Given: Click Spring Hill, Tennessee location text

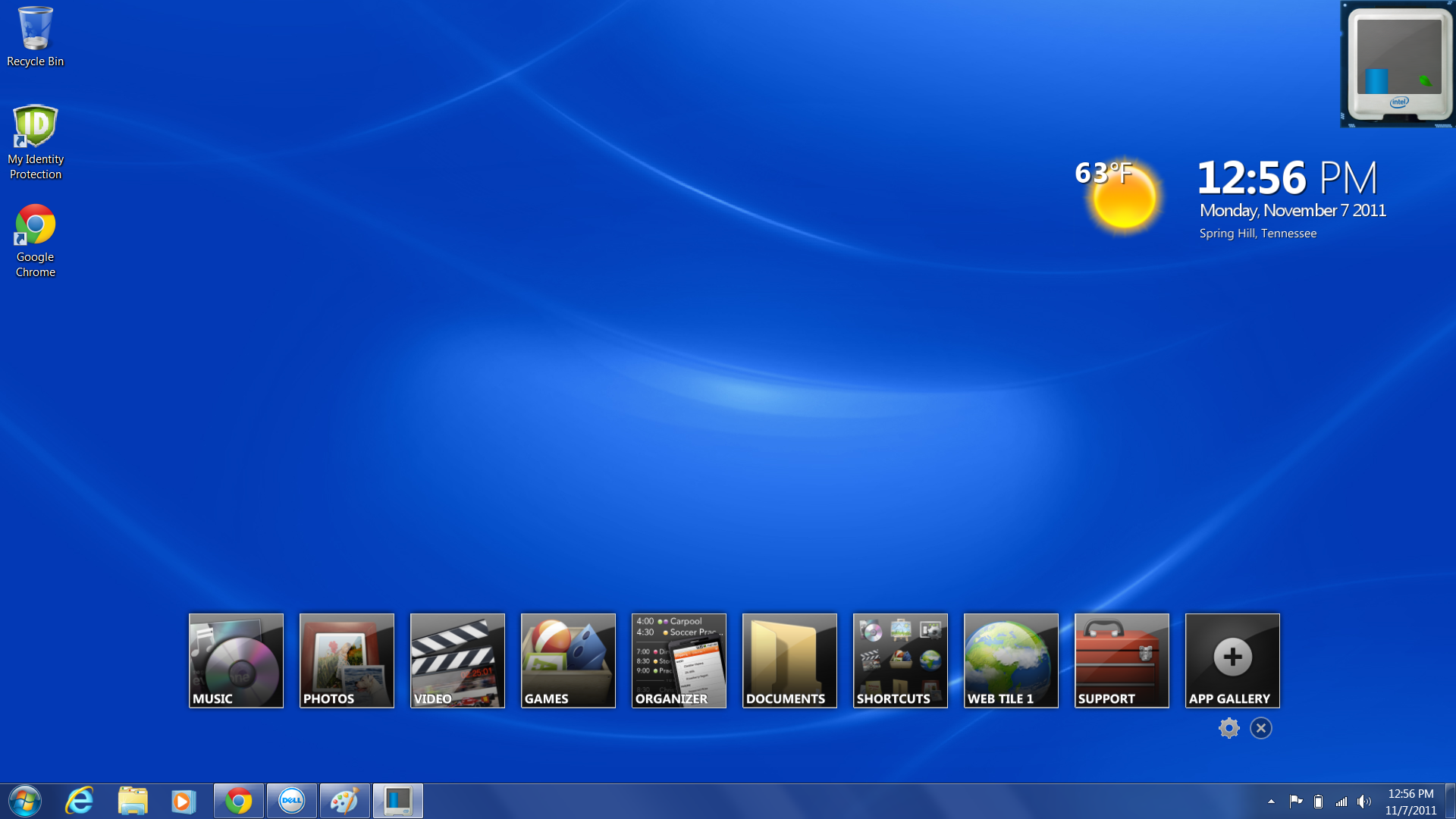Looking at the screenshot, I should [x=1257, y=234].
